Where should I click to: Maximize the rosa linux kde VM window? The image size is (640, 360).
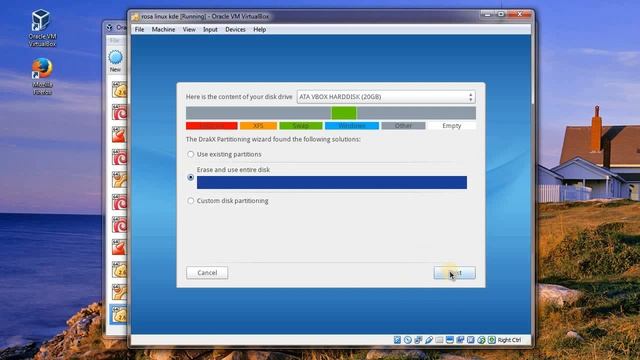pyautogui.click(x=501, y=14)
